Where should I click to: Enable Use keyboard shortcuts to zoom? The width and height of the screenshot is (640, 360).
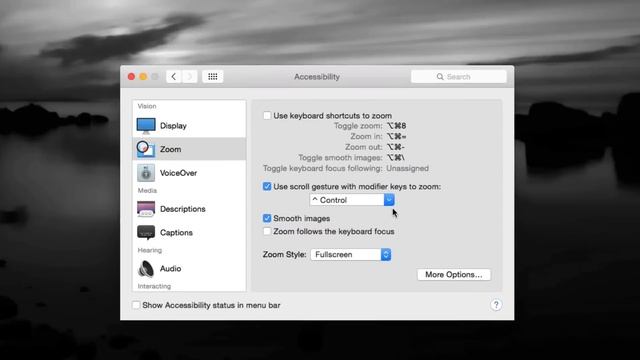tap(267, 116)
